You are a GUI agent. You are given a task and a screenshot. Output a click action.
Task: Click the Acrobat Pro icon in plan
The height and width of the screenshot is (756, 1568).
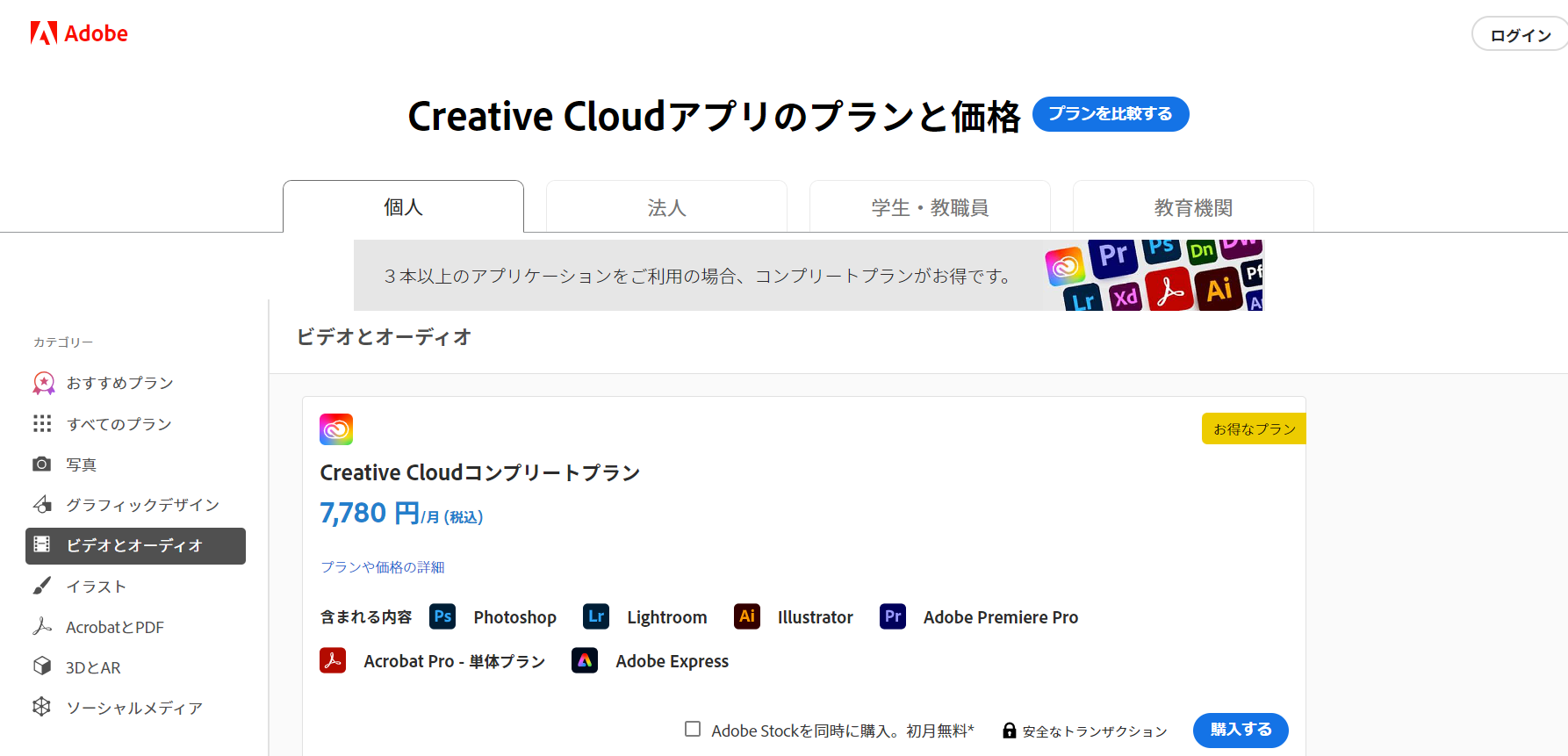point(333,660)
